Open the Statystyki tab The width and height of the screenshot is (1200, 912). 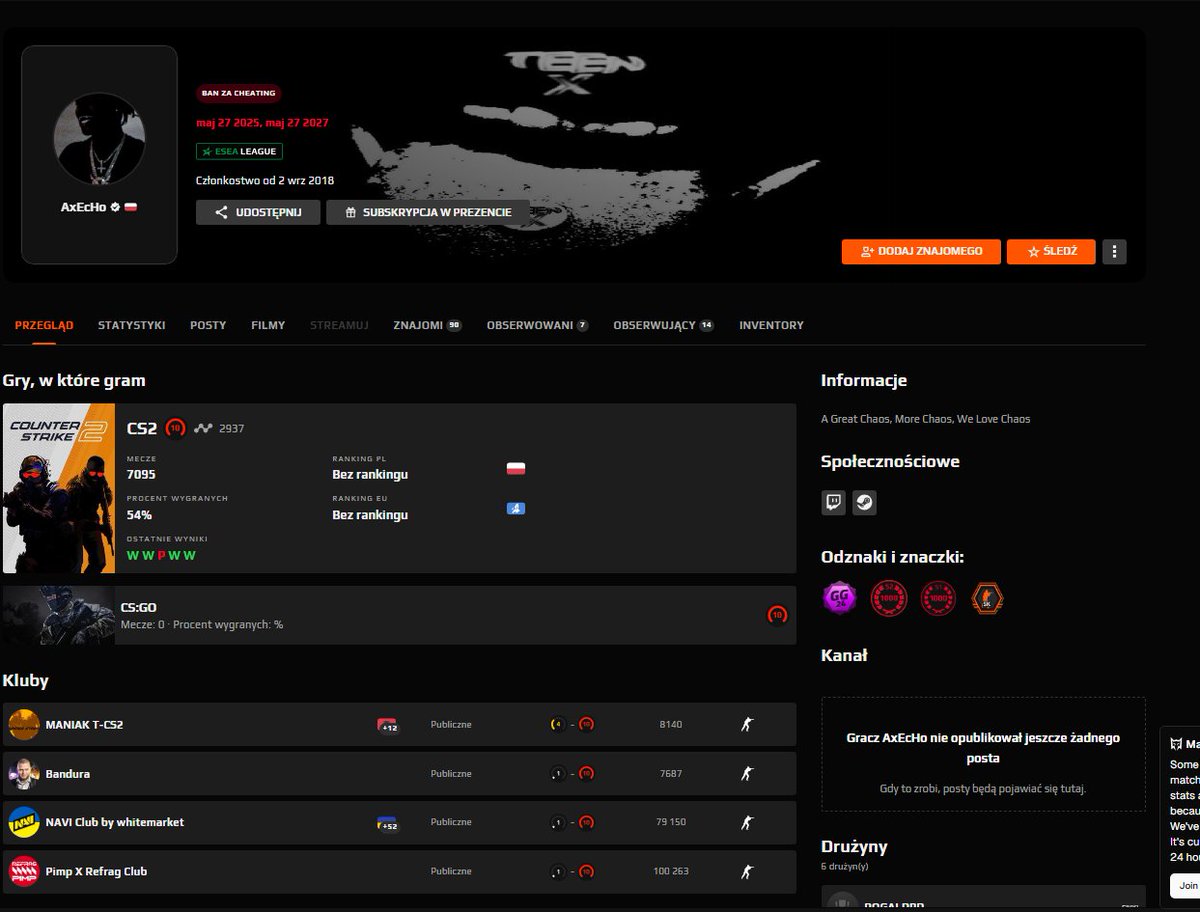click(x=131, y=325)
